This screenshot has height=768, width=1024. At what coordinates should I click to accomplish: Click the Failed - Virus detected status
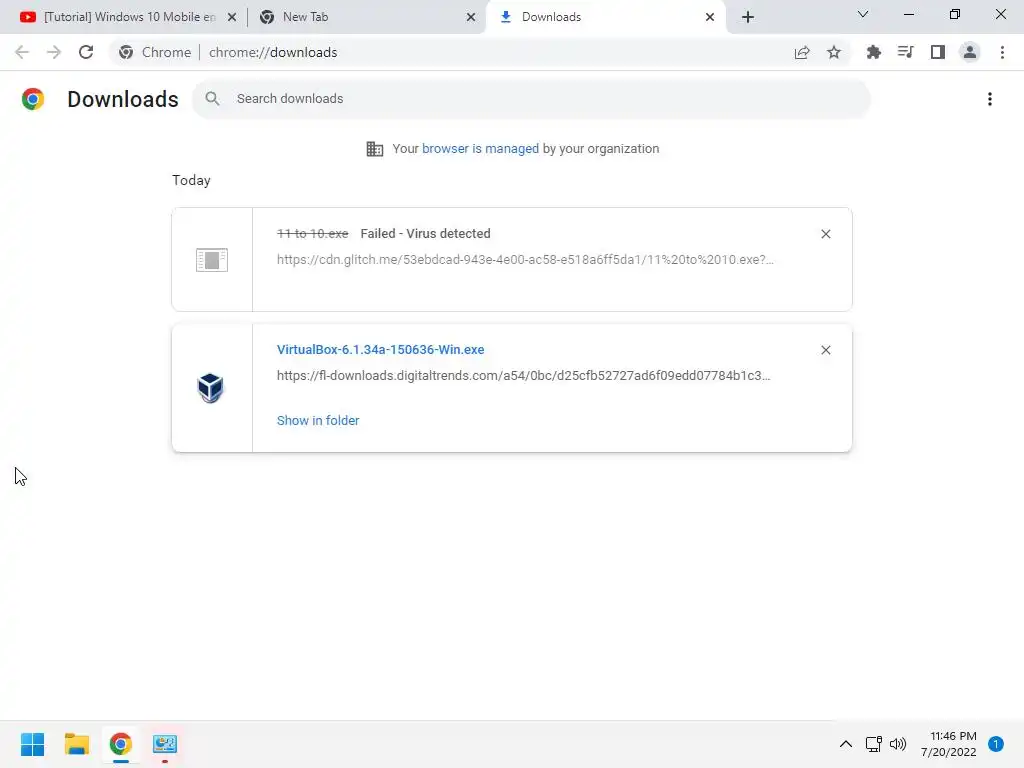(x=425, y=234)
